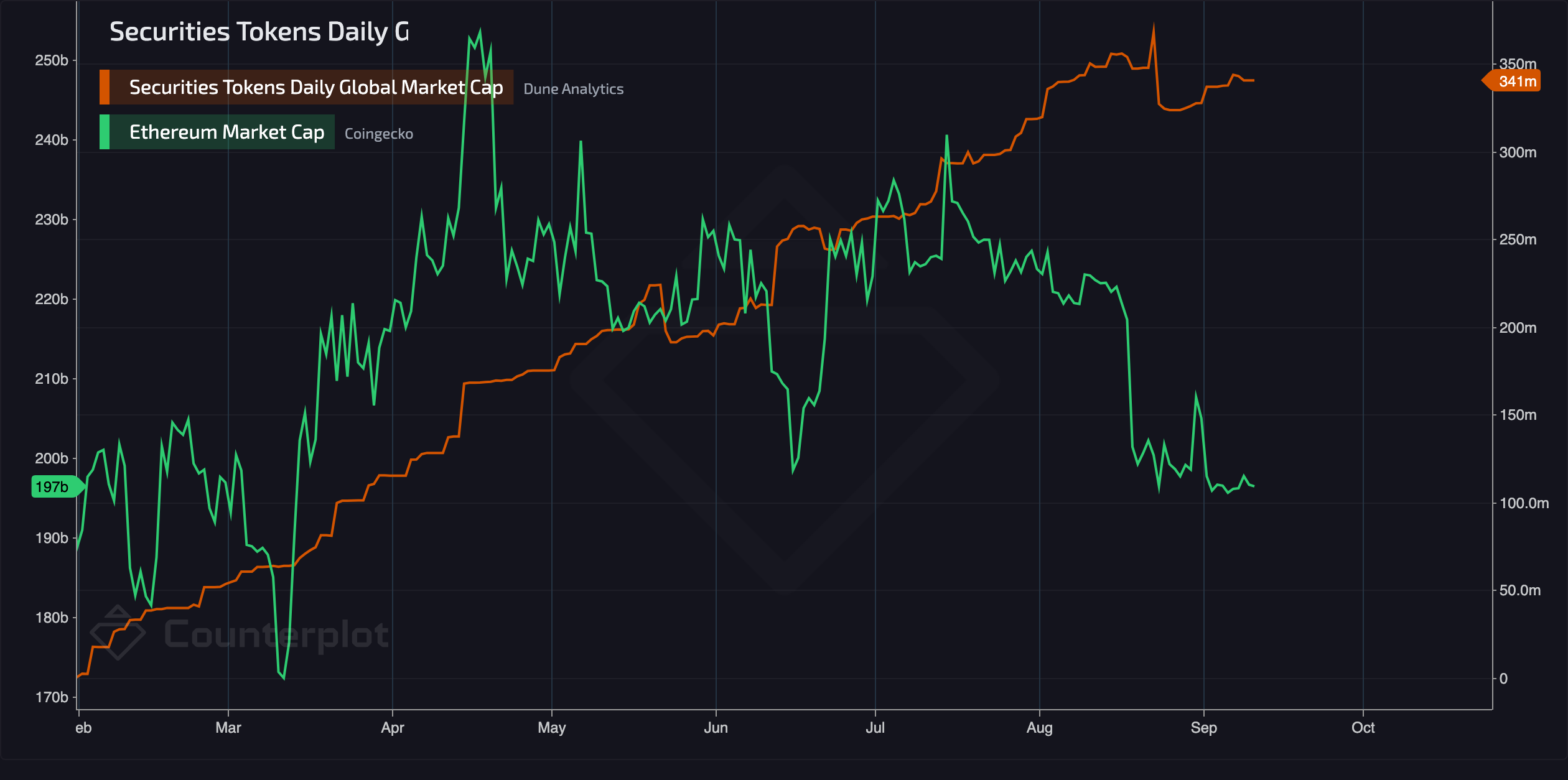Viewport: 1568px width, 780px height.
Task: Click the 100.0m right axis label
Action: point(1524,503)
